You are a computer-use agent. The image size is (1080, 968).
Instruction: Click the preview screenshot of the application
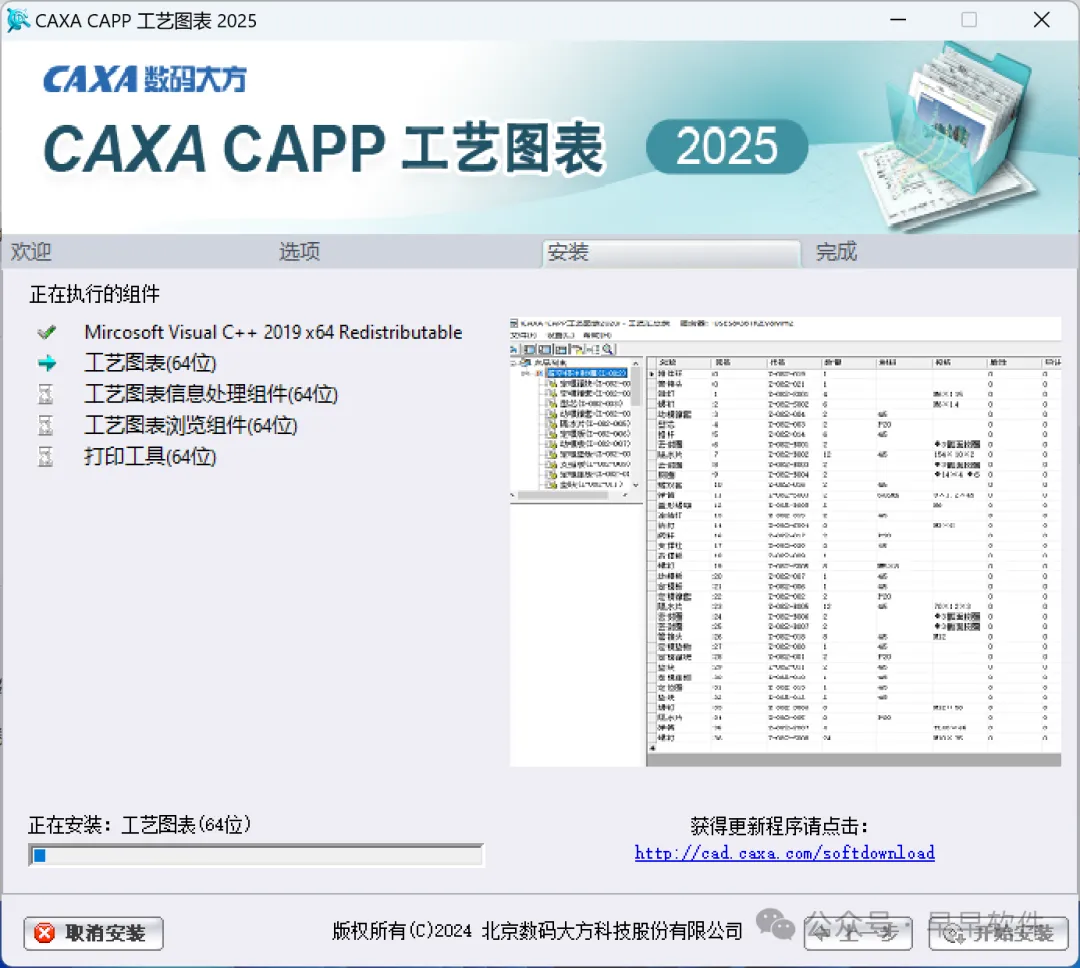coord(785,542)
